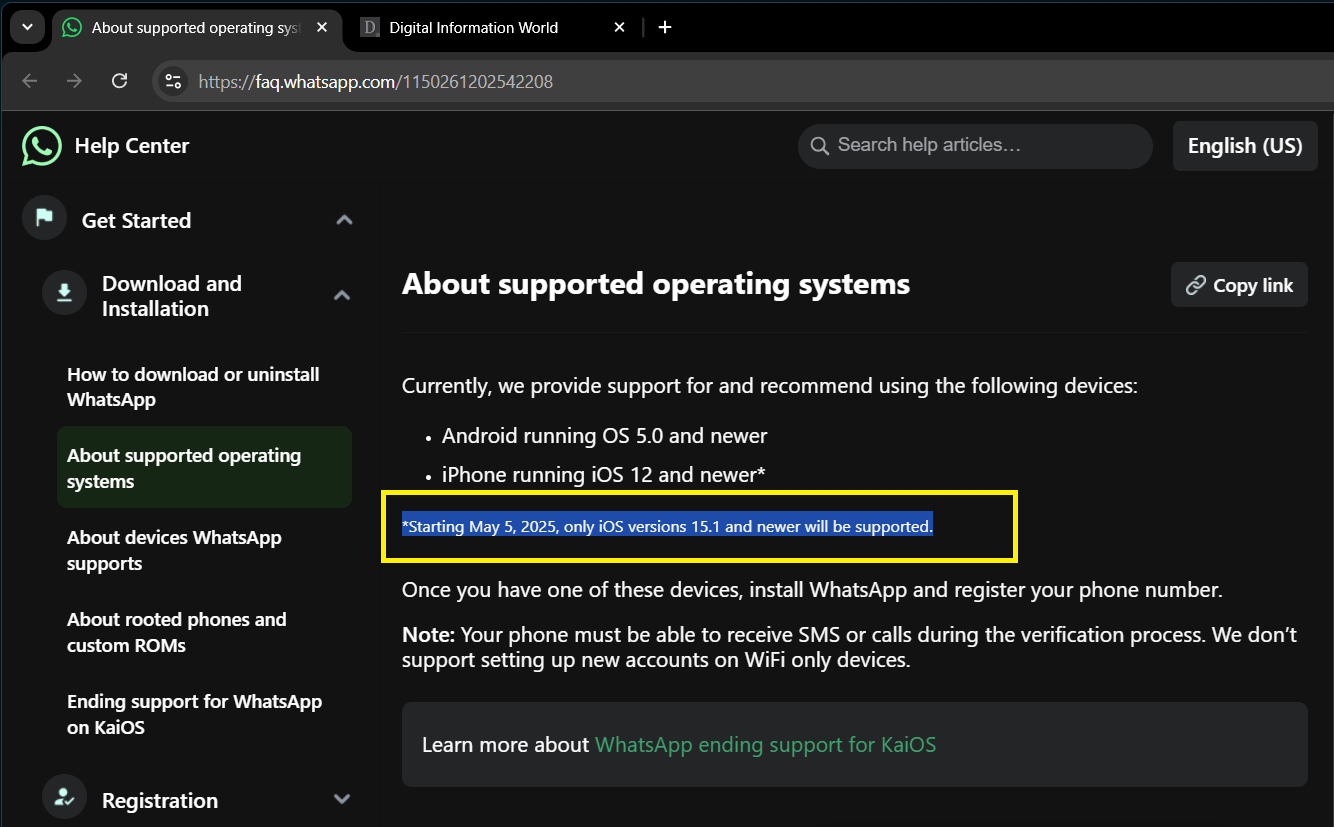Click the search magnifier icon

[819, 146]
